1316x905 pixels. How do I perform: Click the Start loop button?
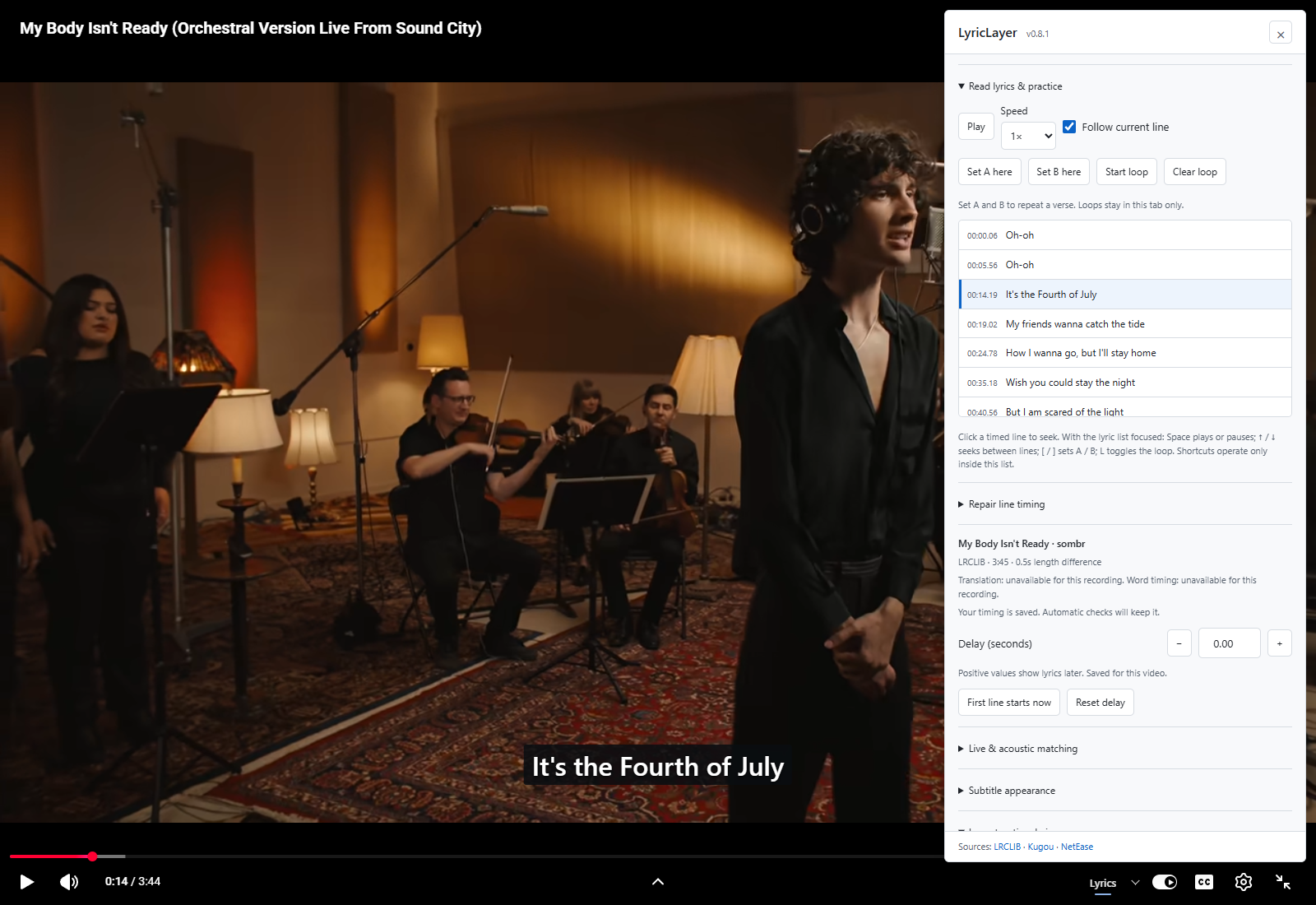1127,172
